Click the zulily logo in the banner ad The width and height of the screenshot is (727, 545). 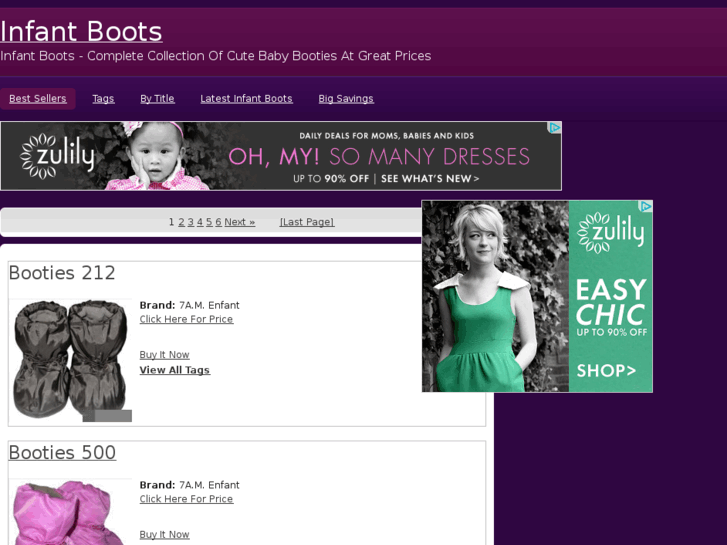57,156
